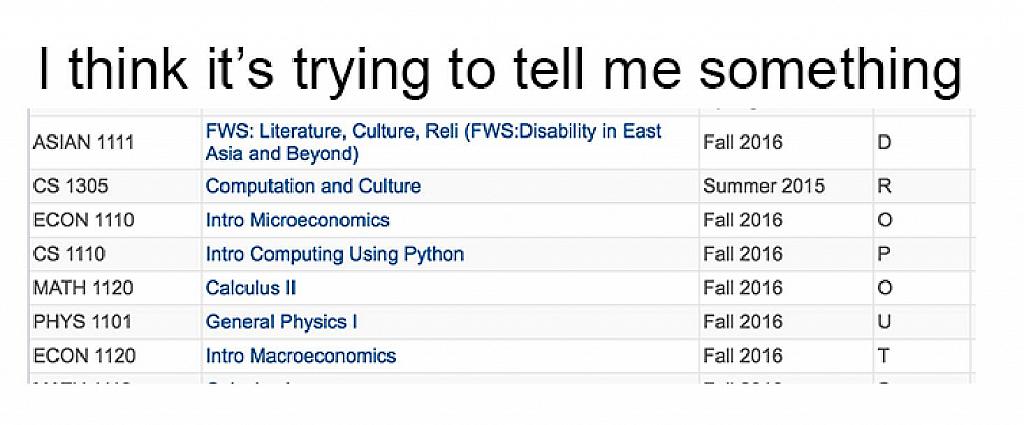This screenshot has width=1024, height=425.
Task: Click the grade P in CS 1110 row
Action: 884,254
